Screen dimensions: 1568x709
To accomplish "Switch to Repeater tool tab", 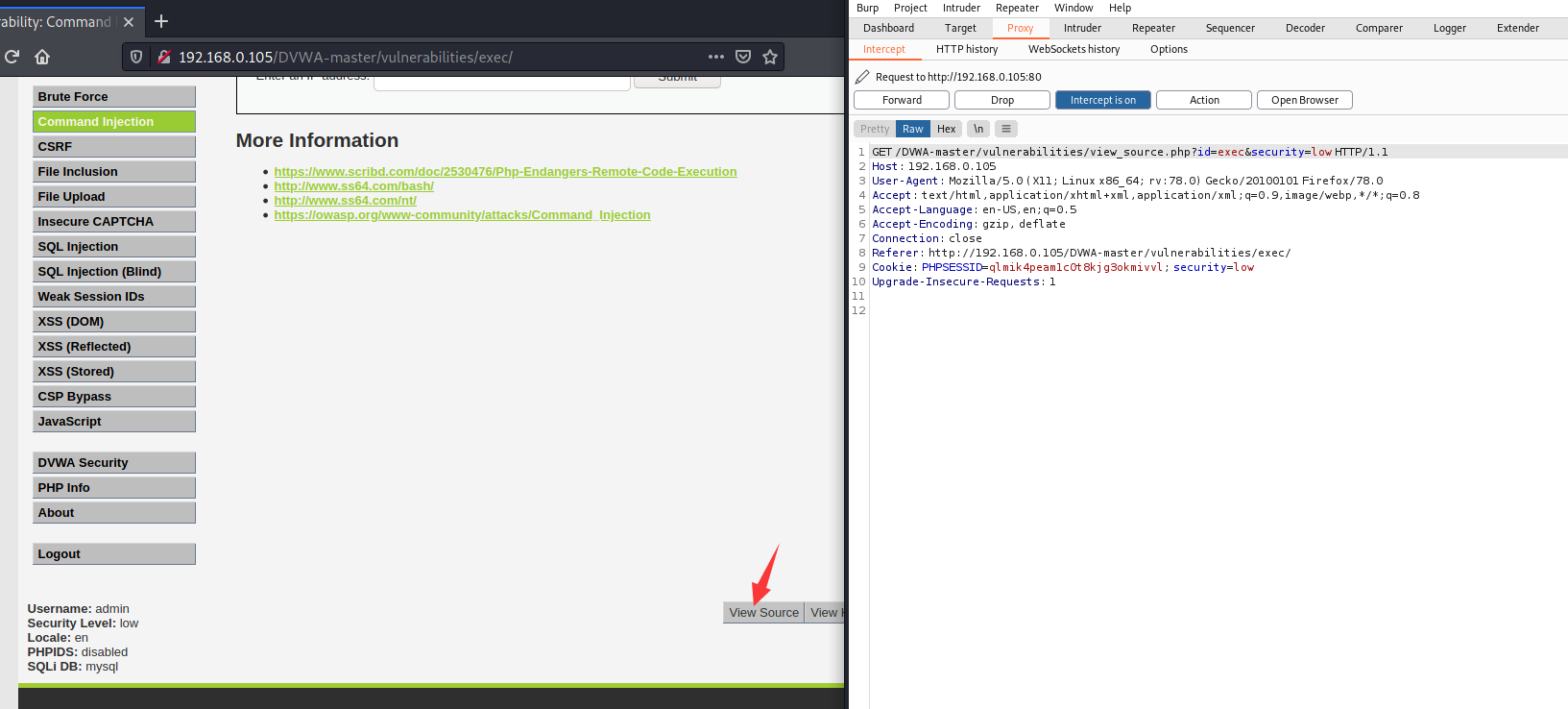I will coord(1153,28).
